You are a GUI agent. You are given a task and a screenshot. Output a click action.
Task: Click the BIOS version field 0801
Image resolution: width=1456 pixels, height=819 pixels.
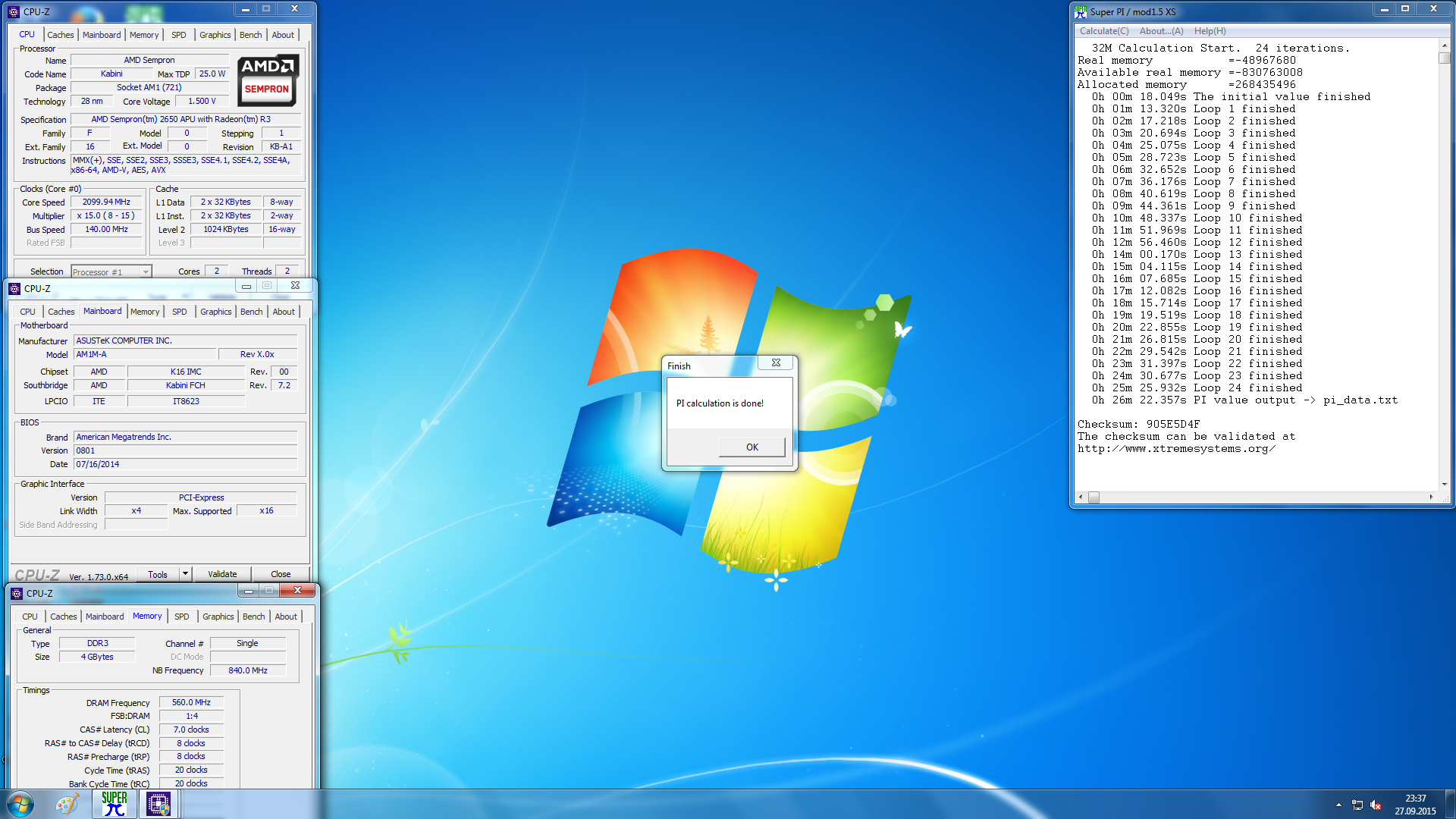click(185, 450)
